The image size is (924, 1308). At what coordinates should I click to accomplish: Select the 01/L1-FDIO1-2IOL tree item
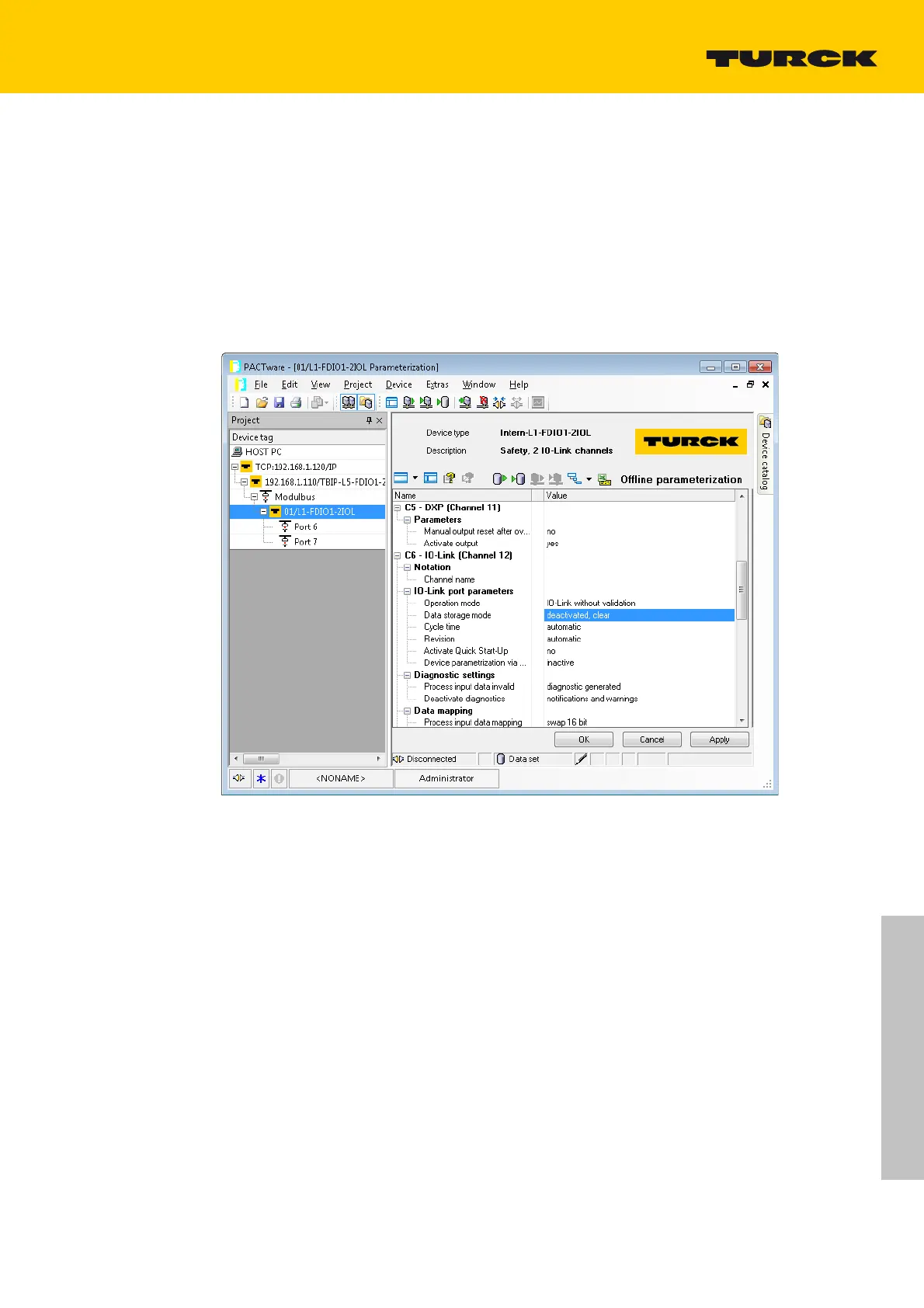coord(319,512)
